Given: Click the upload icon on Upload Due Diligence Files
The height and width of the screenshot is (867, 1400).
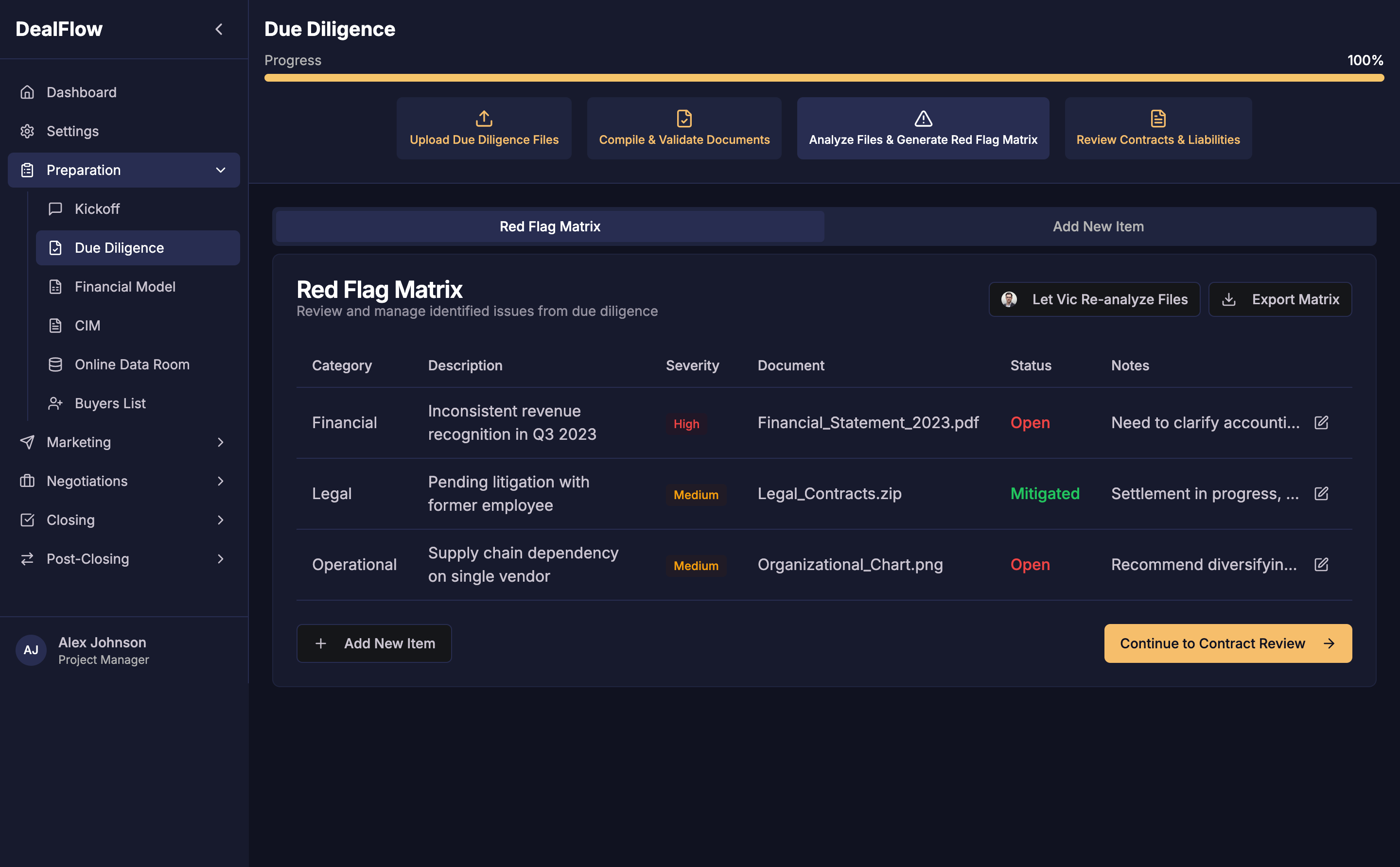Looking at the screenshot, I should [x=484, y=118].
